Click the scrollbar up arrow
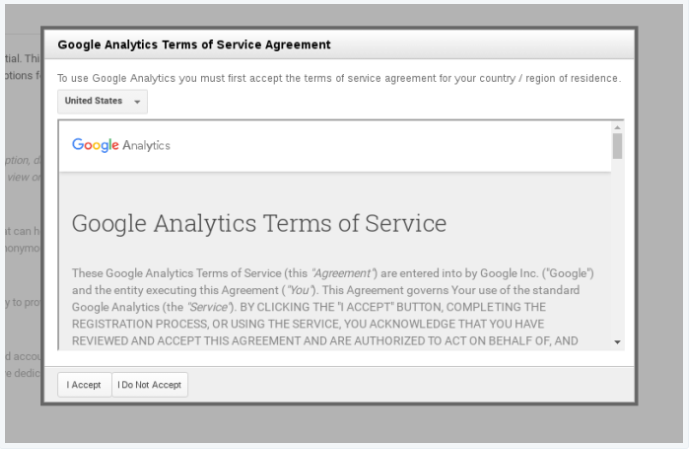 [x=617, y=128]
